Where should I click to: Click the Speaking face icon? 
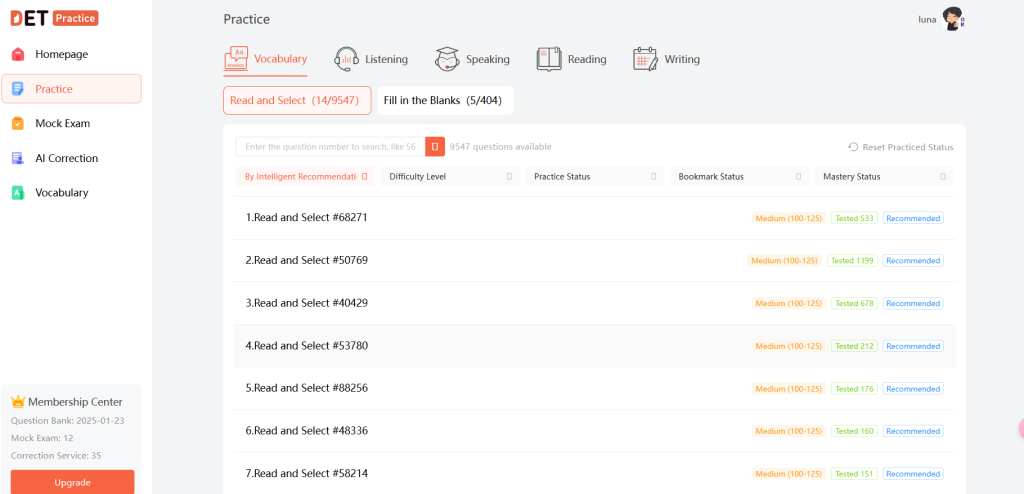(x=447, y=59)
